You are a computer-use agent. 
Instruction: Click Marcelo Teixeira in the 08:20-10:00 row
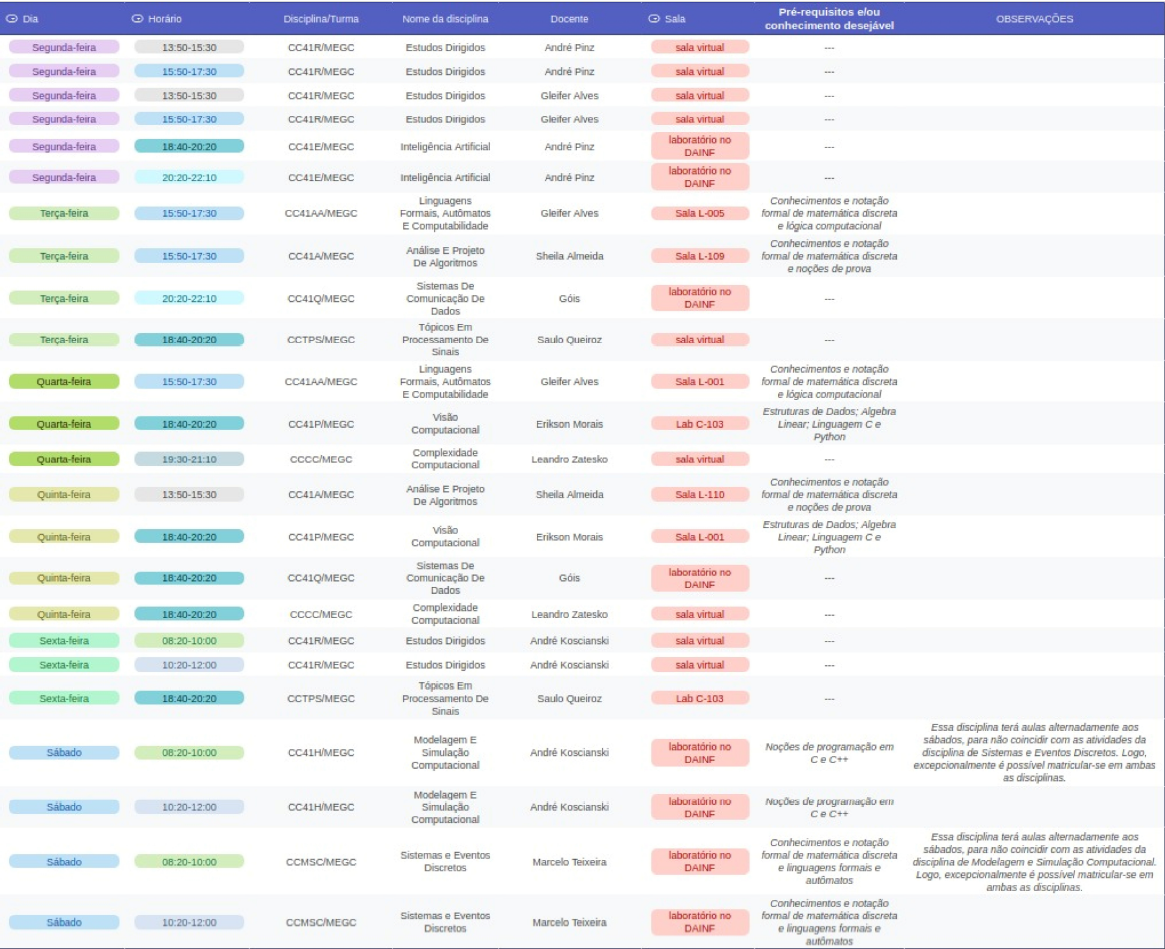click(x=569, y=861)
